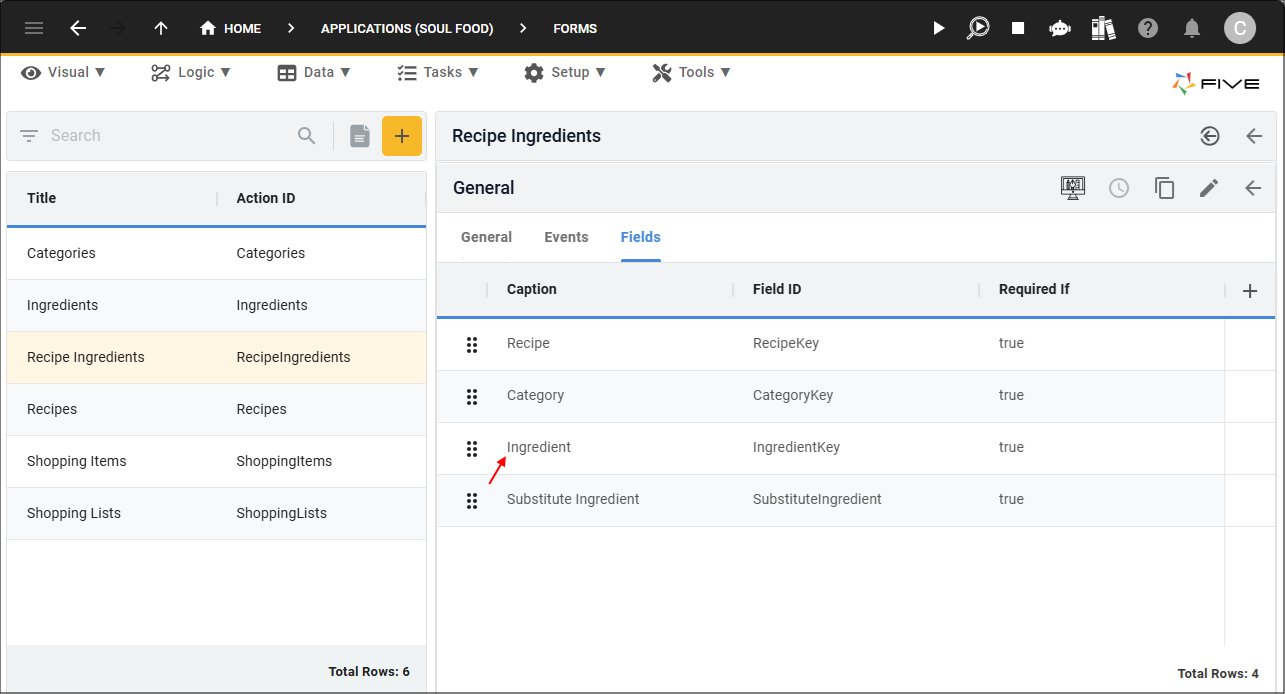This screenshot has height=694, width=1285.
Task: Click the plain back arrow in Recipe Ingredients header
Action: coord(1254,136)
